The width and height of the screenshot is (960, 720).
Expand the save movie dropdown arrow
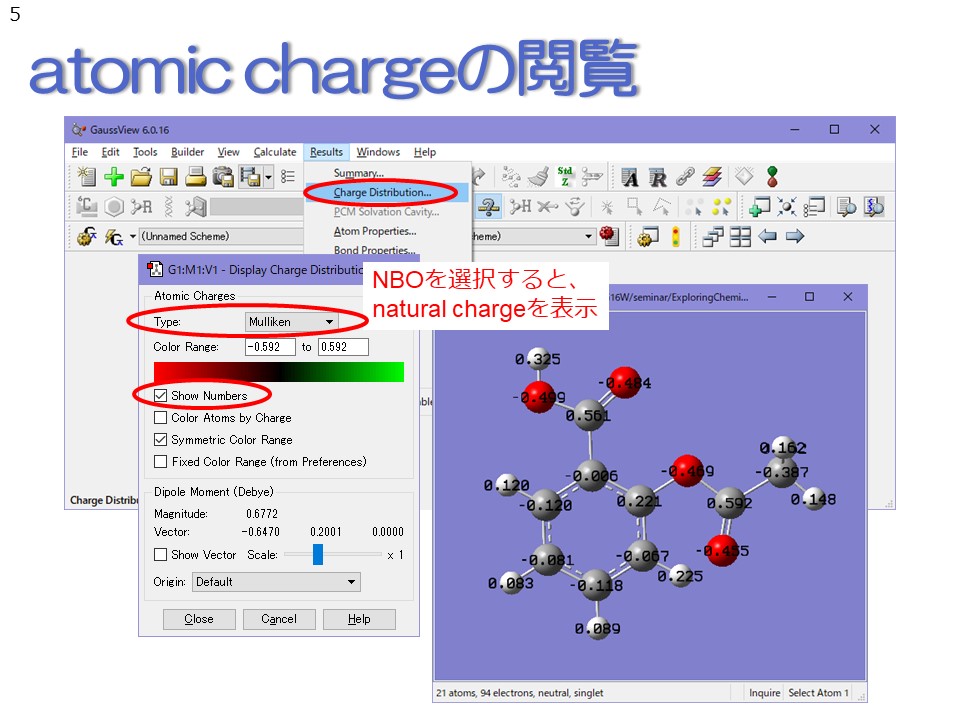tap(268, 178)
